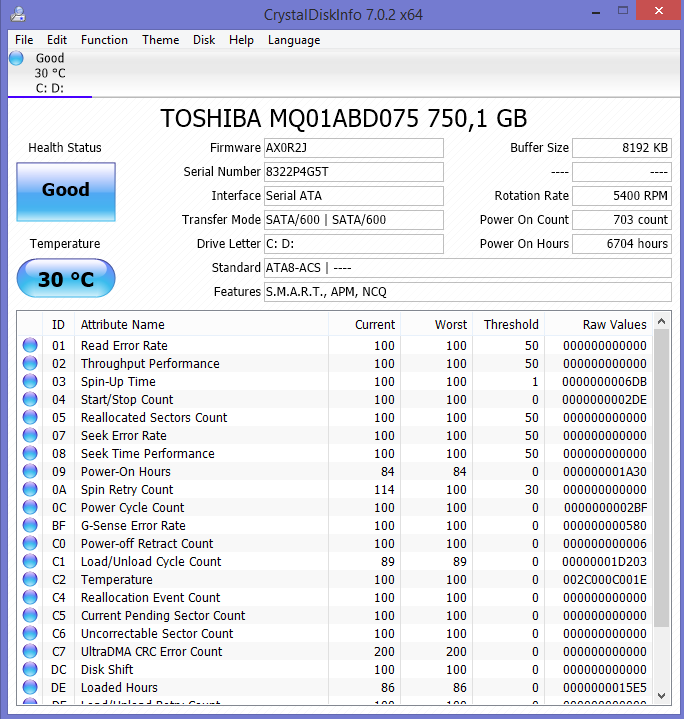Click the Serial Number field 8322P4G5T

pos(354,171)
